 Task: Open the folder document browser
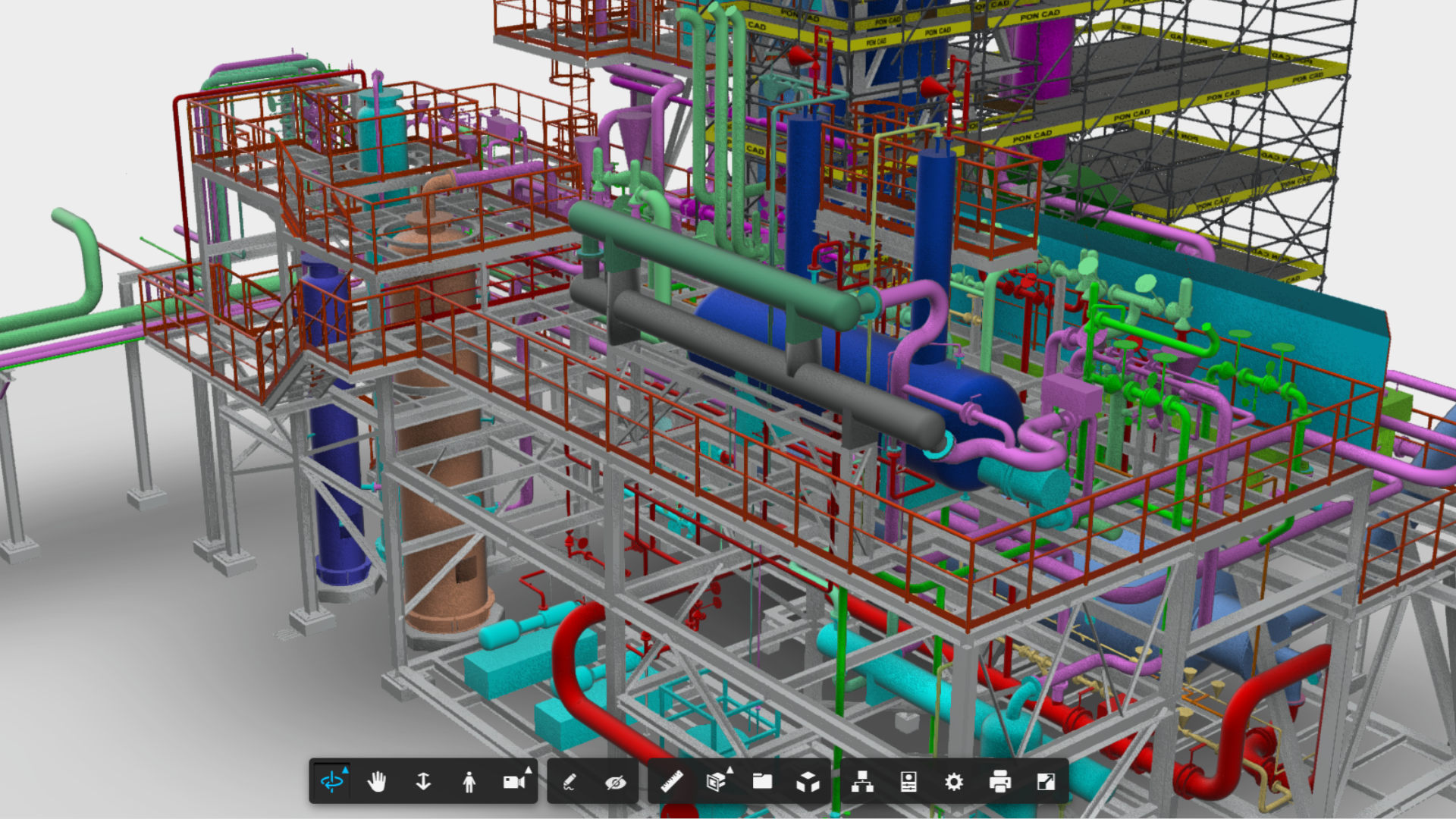click(x=762, y=781)
